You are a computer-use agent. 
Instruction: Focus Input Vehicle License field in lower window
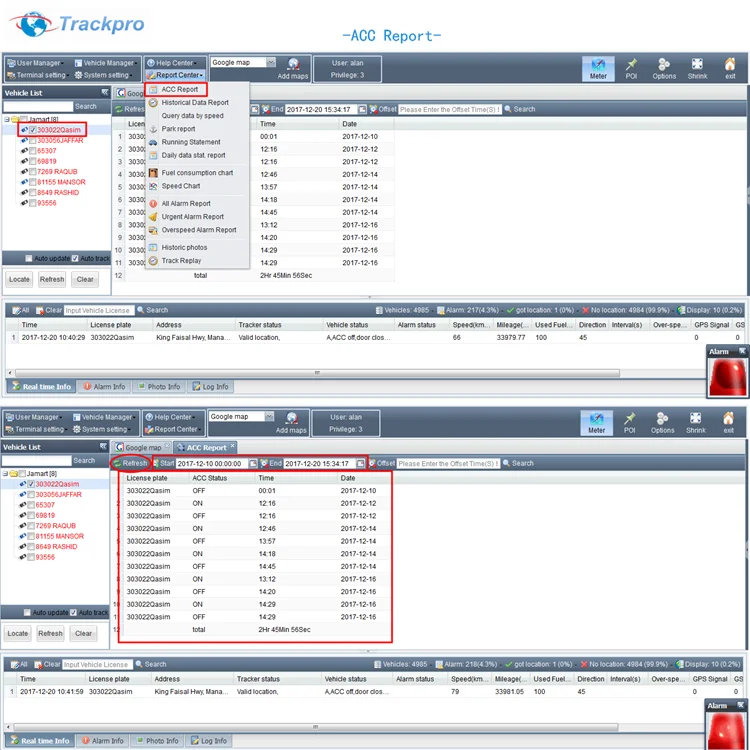(97, 664)
